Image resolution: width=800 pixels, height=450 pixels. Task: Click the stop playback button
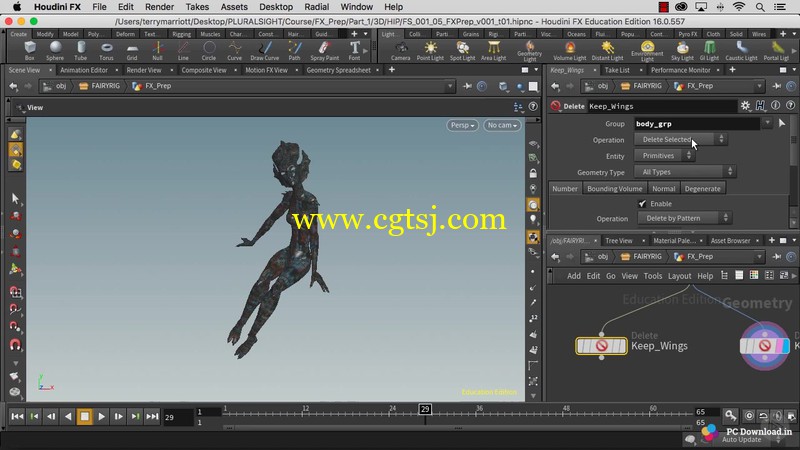(85, 416)
